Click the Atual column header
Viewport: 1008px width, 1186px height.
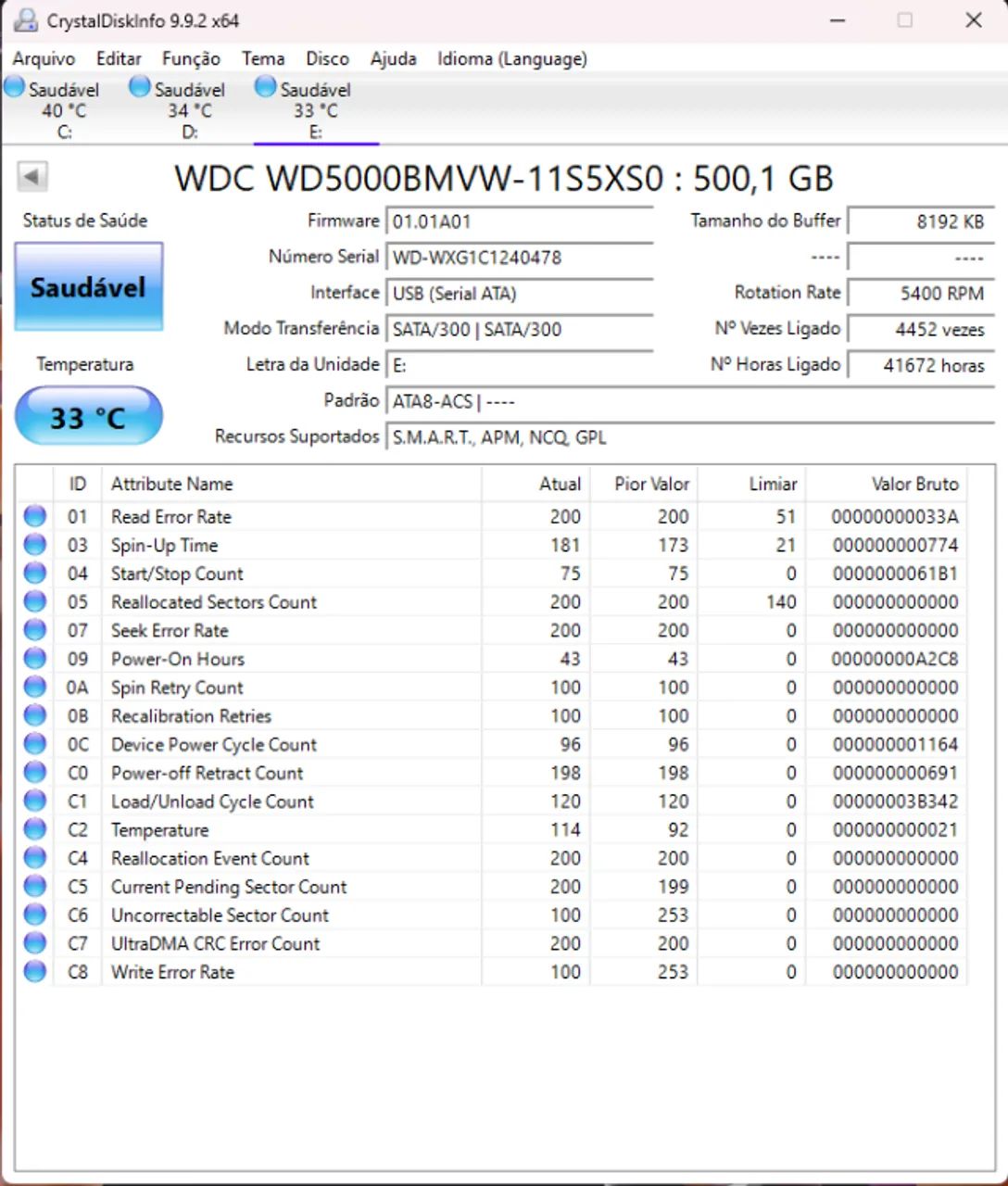(535, 484)
